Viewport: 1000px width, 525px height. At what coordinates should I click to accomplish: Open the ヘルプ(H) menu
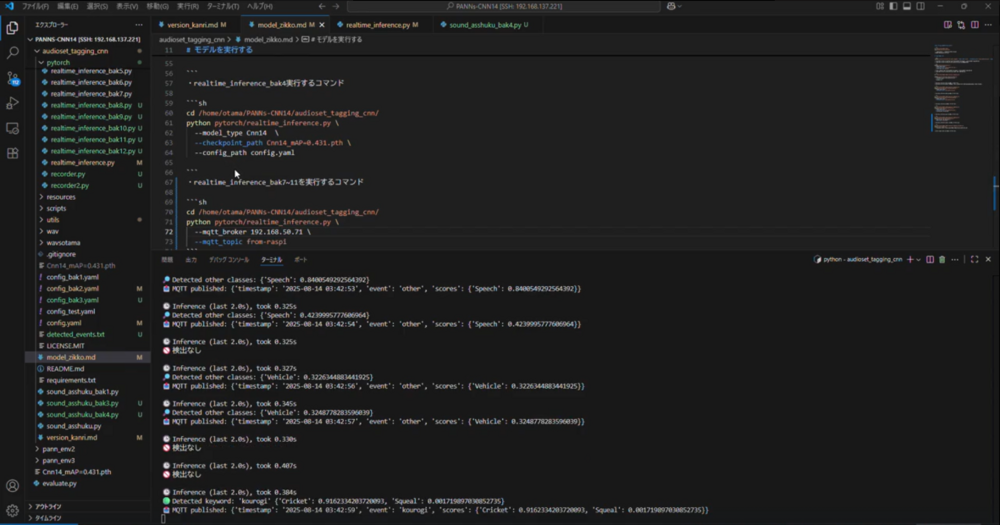click(260, 6)
